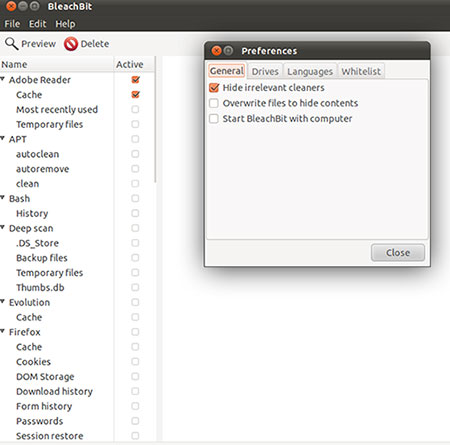
Task: Uncheck Hide irrelevant cleaners
Action: [214, 88]
